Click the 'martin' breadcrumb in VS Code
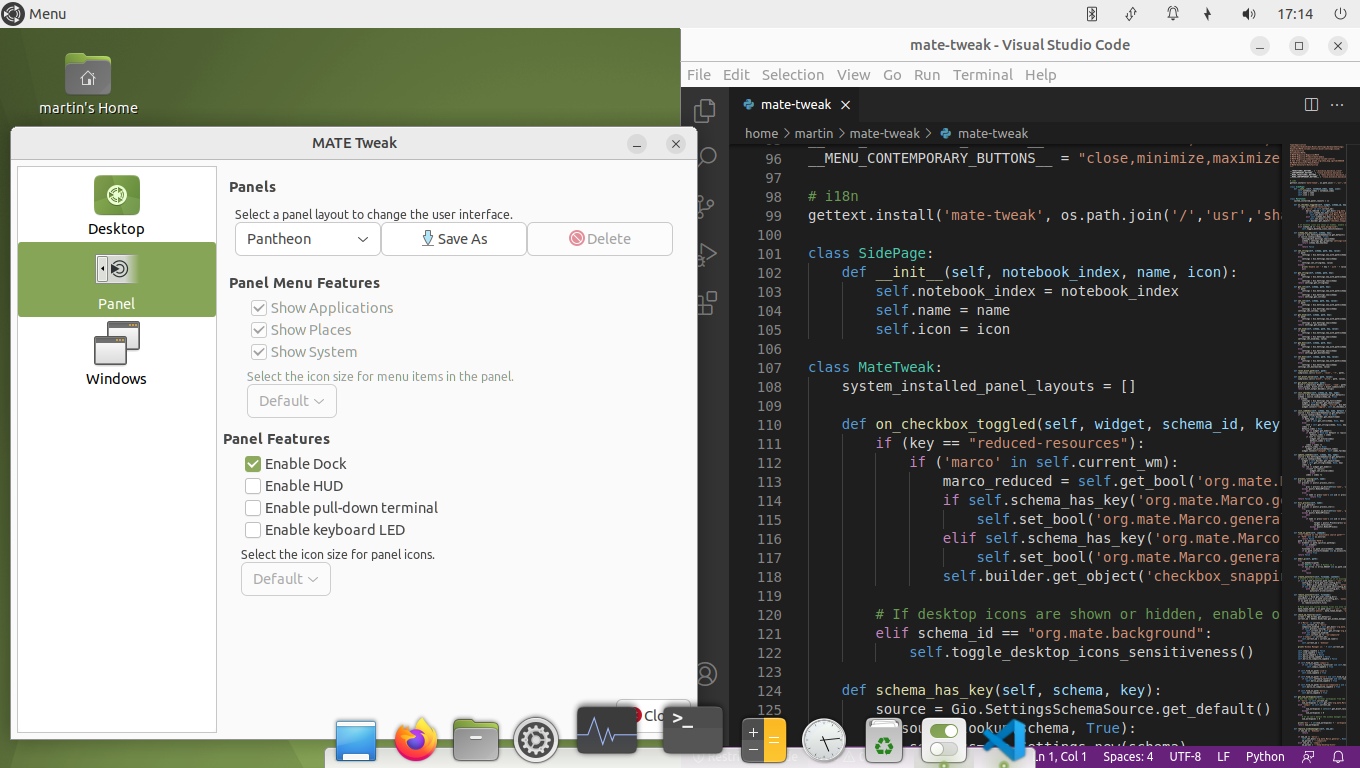Screen dimensions: 1360x768 [814, 133]
